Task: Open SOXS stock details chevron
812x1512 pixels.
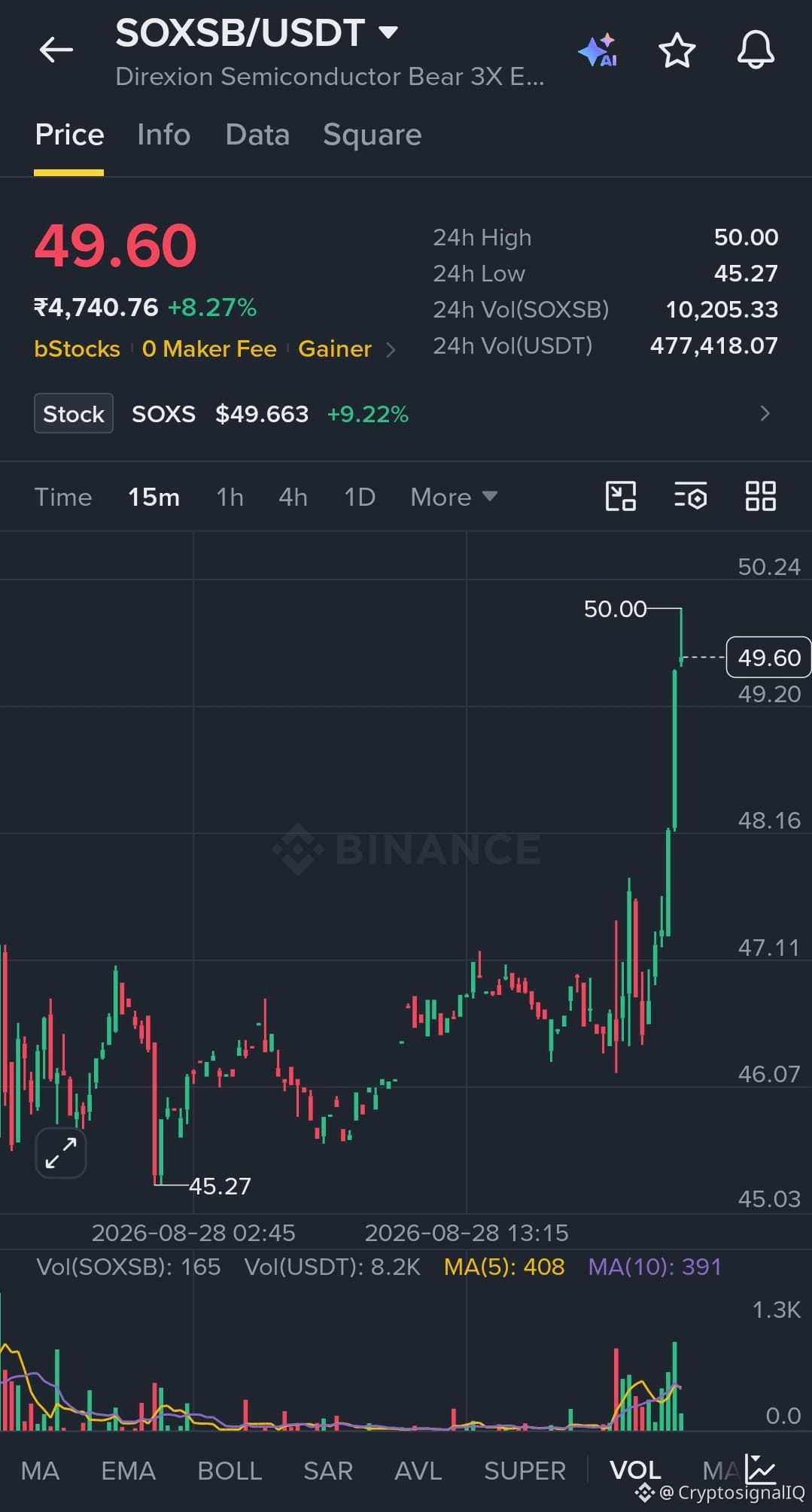Action: click(x=765, y=413)
